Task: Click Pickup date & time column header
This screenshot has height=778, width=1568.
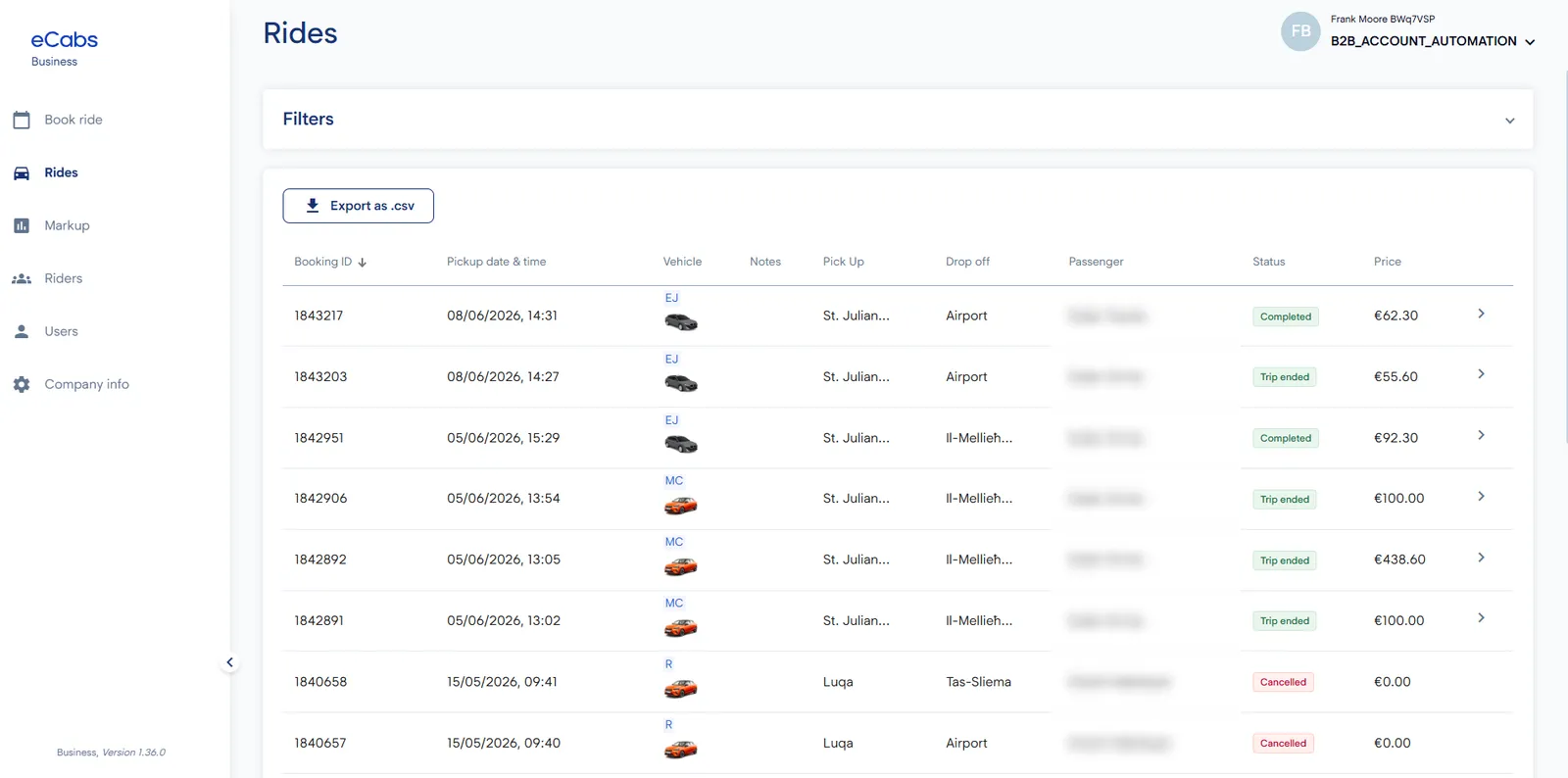Action: (x=496, y=262)
